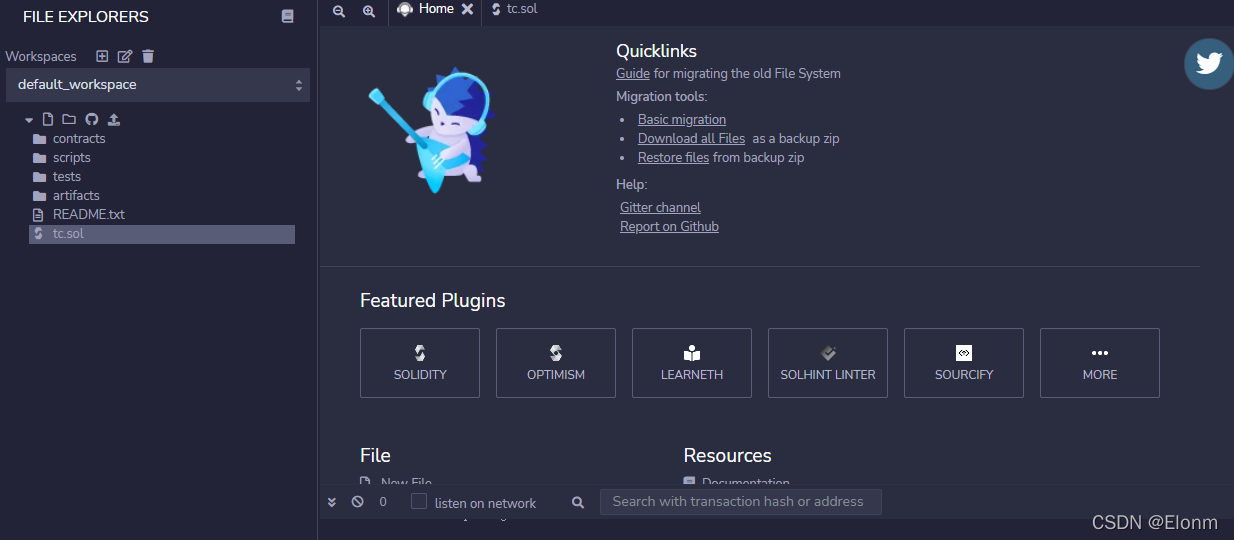1234x540 pixels.
Task: Open the Gitter channel link
Action: 660,207
